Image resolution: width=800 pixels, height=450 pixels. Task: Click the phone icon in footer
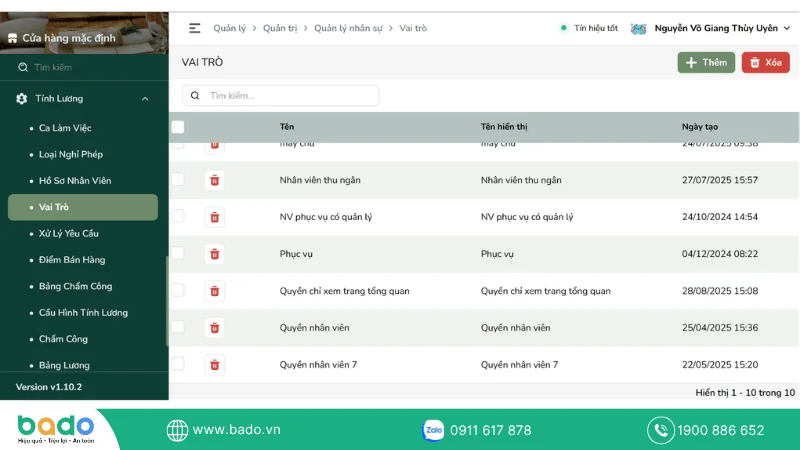point(661,430)
